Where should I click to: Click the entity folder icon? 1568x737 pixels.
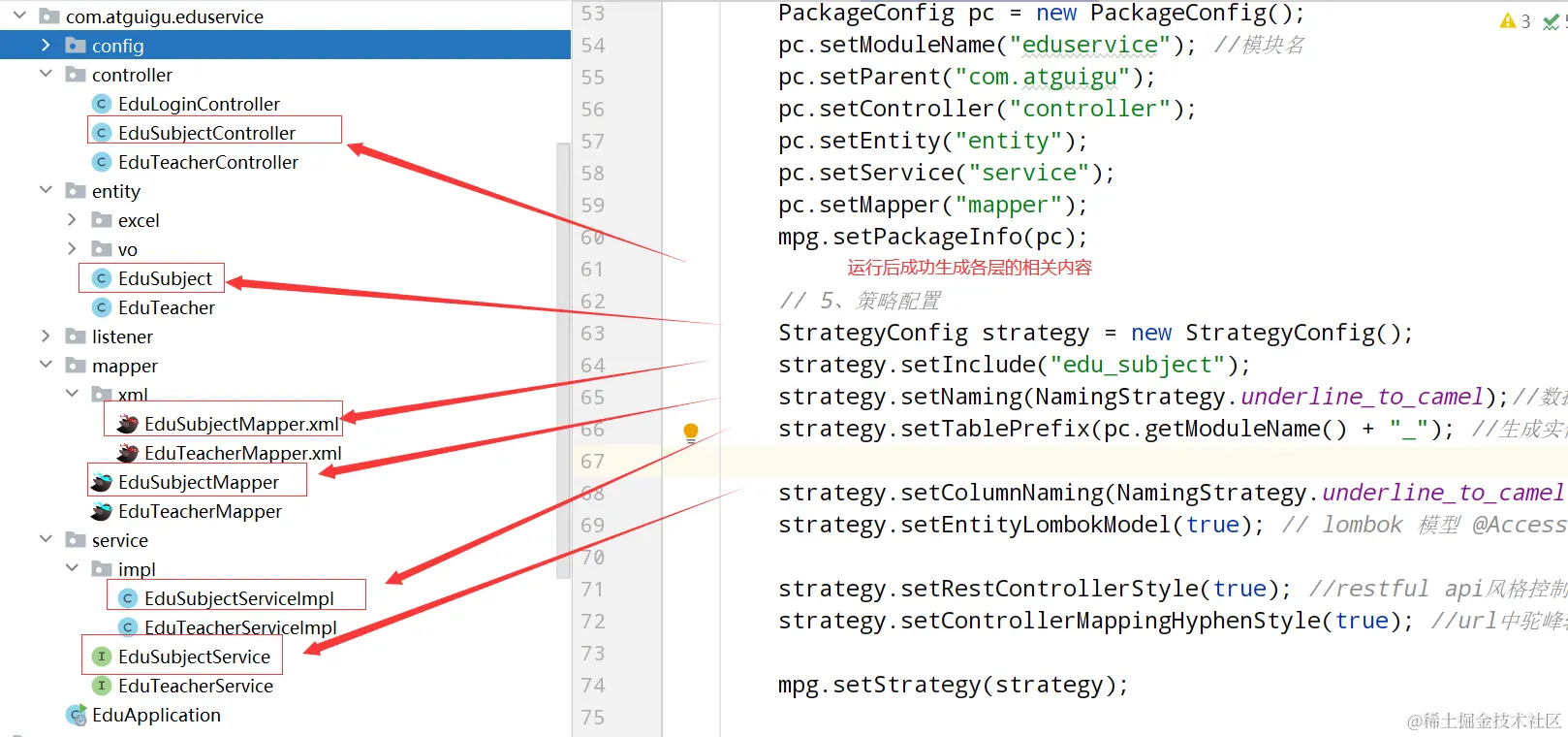pos(76,191)
